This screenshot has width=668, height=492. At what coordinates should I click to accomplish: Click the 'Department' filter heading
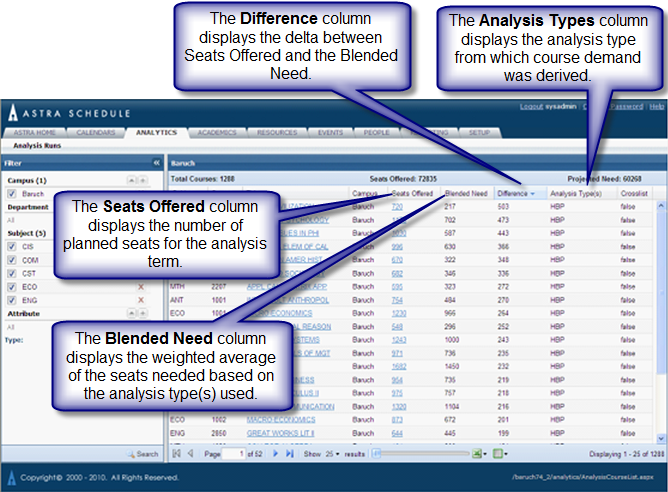tap(28, 207)
